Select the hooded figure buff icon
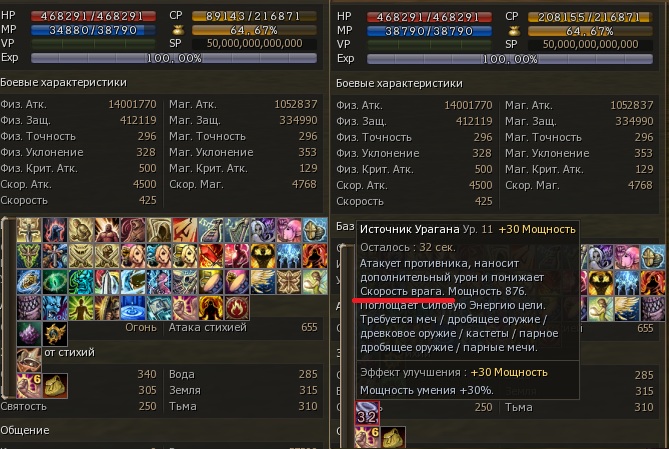 click(159, 230)
